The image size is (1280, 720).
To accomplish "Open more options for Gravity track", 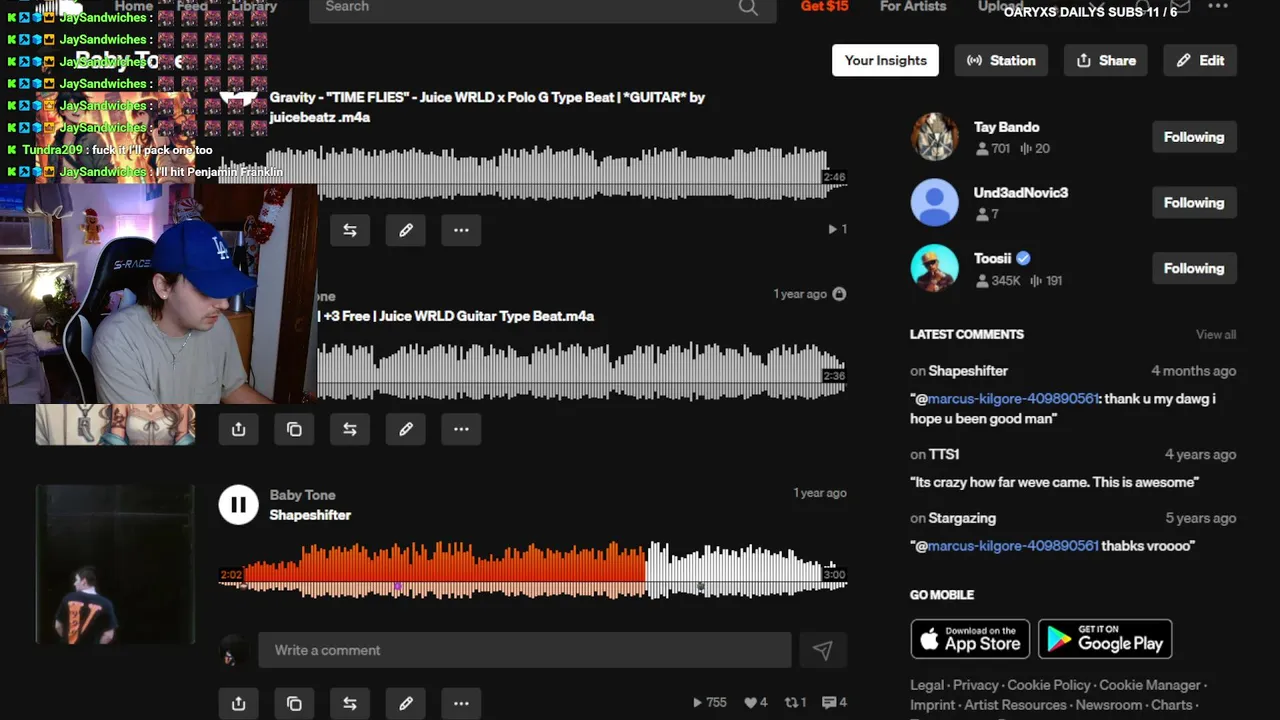I will [x=461, y=230].
